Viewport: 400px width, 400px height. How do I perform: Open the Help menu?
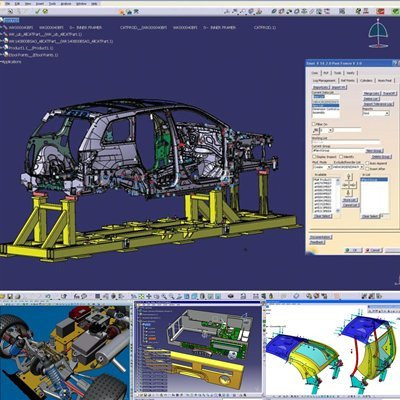(x=94, y=4)
